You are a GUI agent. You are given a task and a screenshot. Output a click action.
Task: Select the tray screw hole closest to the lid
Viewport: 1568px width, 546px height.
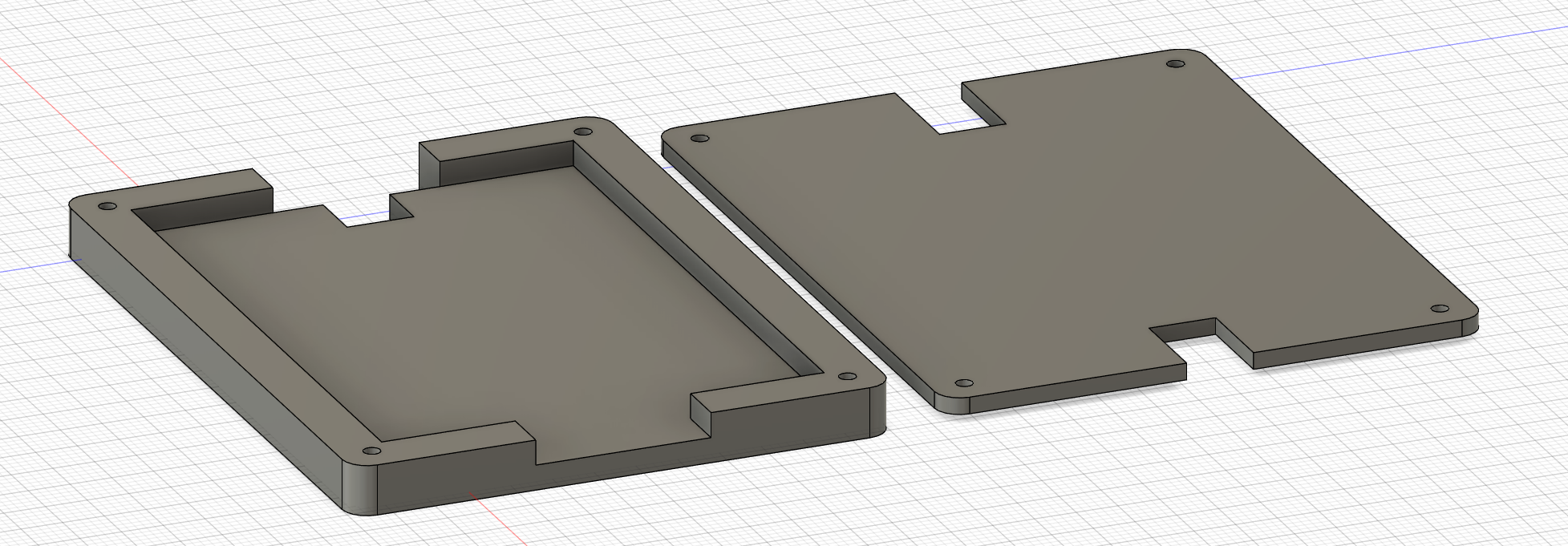click(x=847, y=376)
